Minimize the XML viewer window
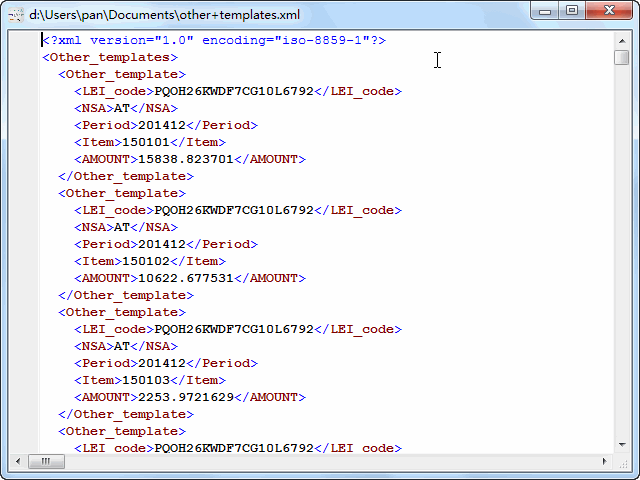Screen dimensions: 640x480 (545, 11)
